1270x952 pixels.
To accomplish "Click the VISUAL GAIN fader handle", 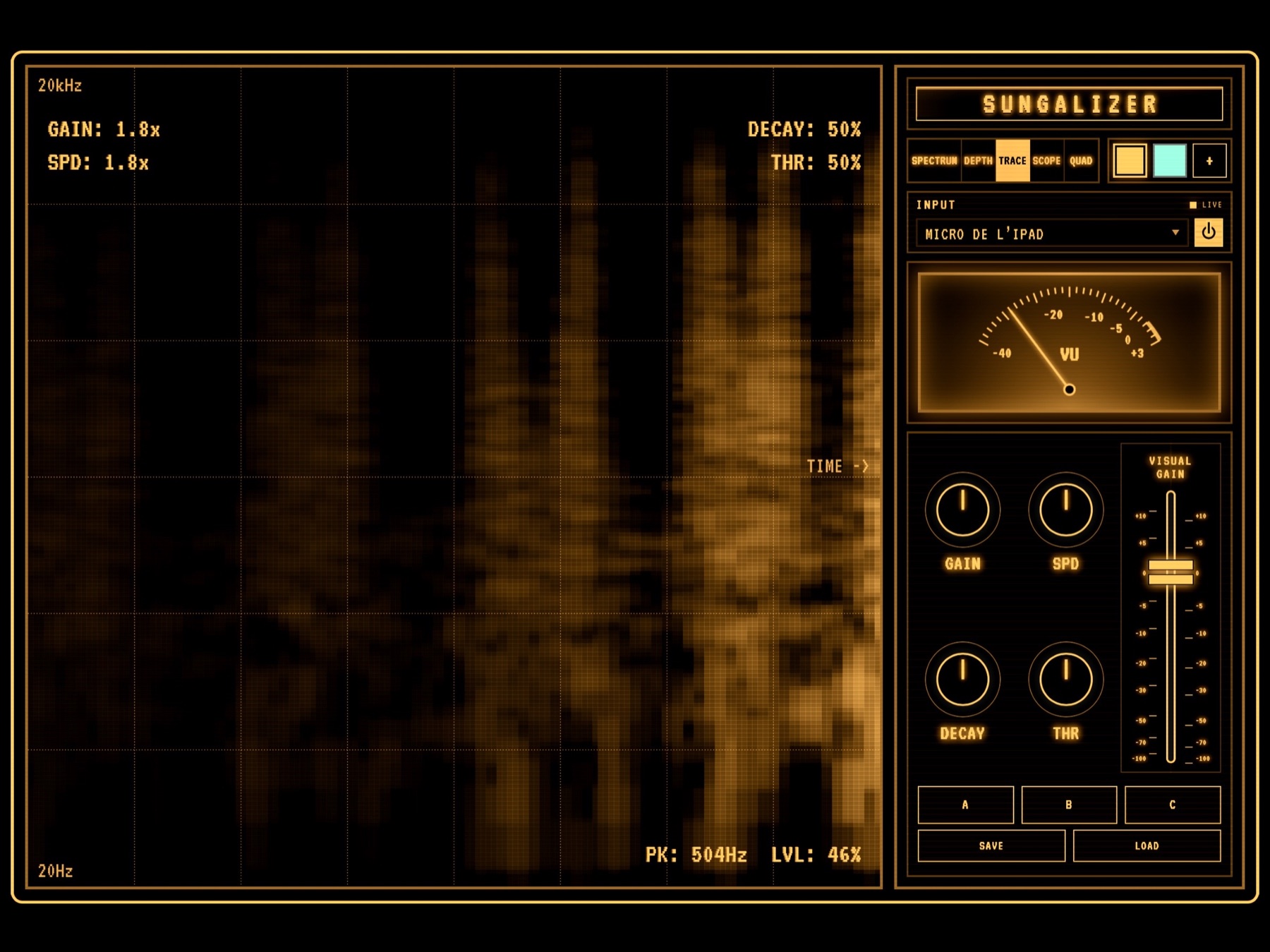I will pyautogui.click(x=1171, y=572).
